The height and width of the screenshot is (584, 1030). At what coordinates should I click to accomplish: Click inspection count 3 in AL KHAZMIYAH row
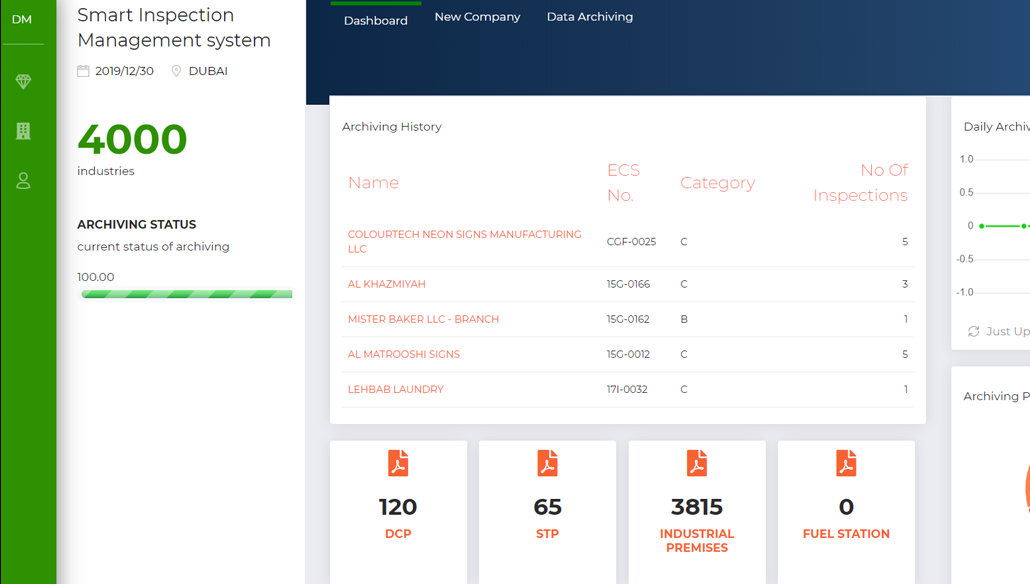tap(905, 284)
